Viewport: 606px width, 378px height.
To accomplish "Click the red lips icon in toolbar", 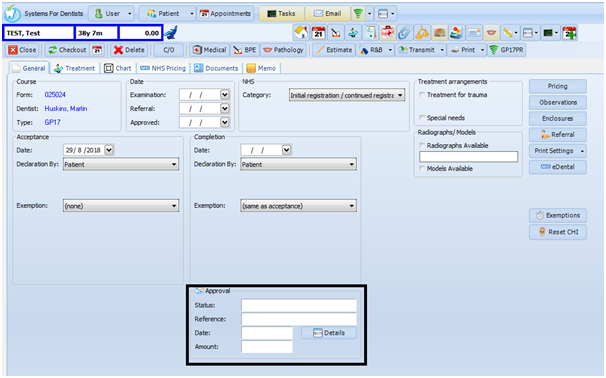I will tap(491, 33).
